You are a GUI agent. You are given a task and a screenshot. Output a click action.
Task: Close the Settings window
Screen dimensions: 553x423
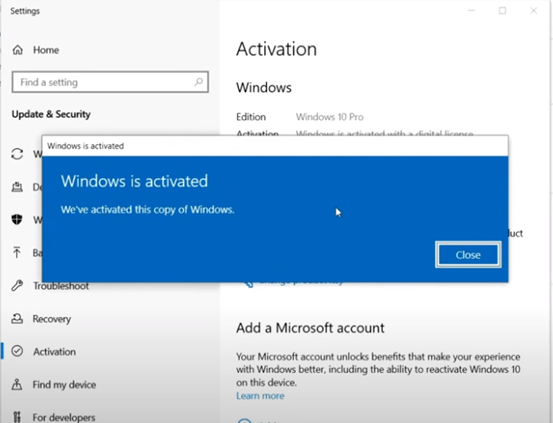point(534,11)
